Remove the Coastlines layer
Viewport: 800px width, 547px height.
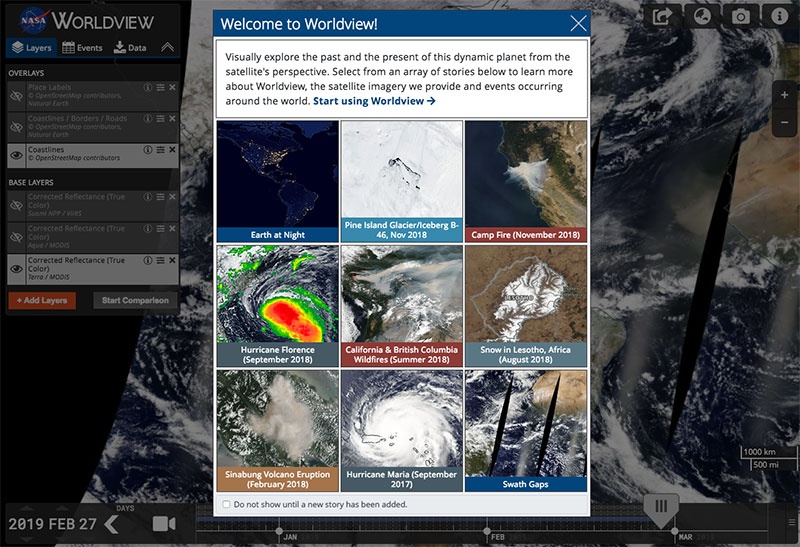172,150
